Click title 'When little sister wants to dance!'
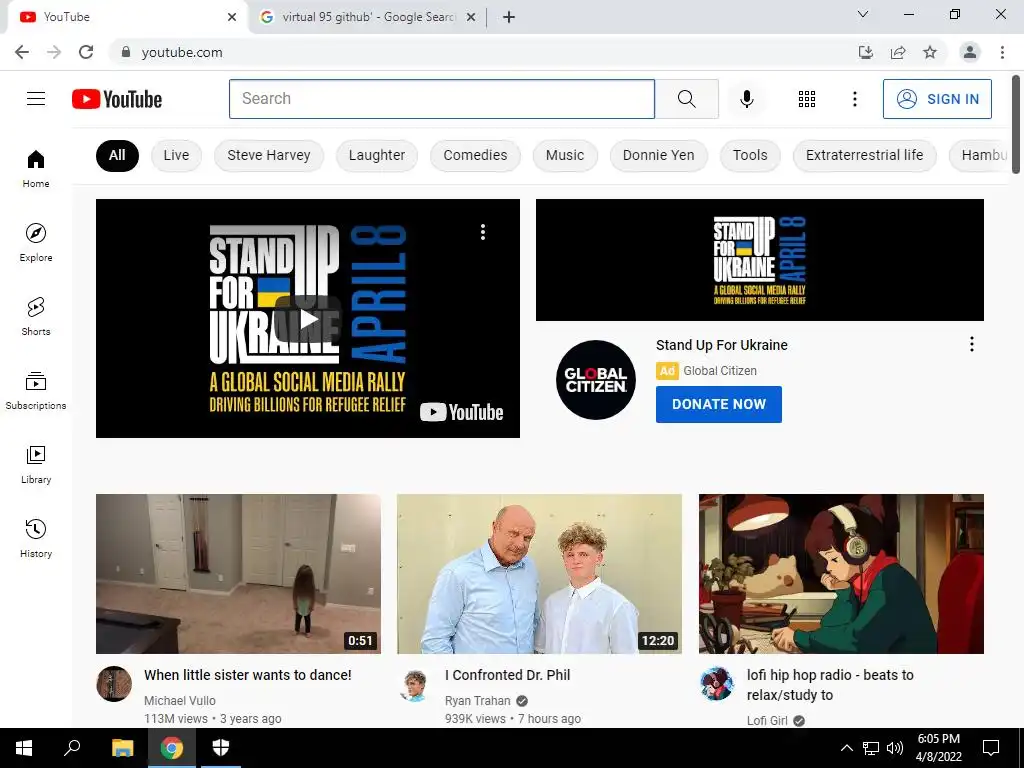1024x768 pixels. 248,675
